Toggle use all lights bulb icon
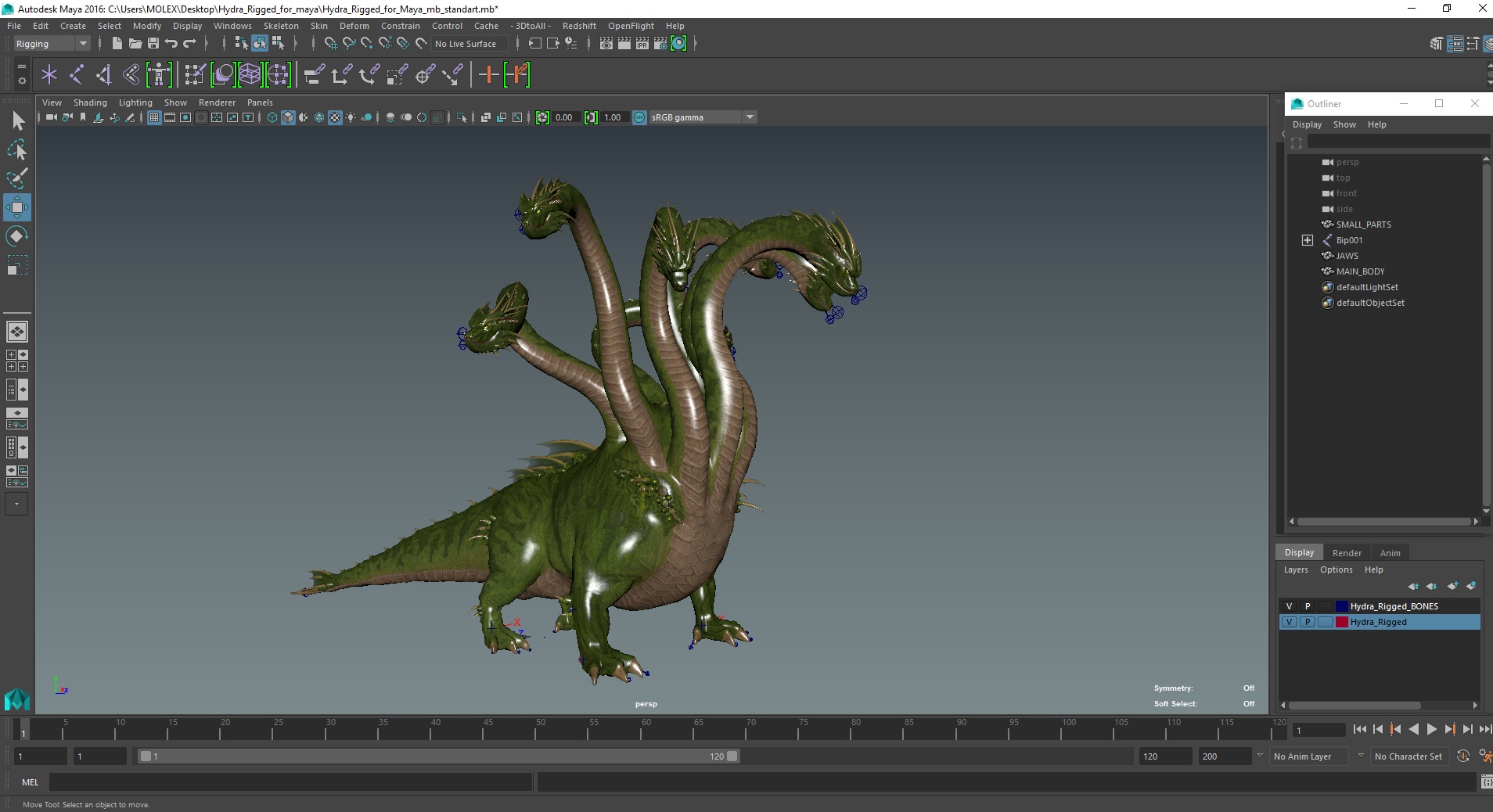This screenshot has width=1493, height=812. pyautogui.click(x=351, y=117)
